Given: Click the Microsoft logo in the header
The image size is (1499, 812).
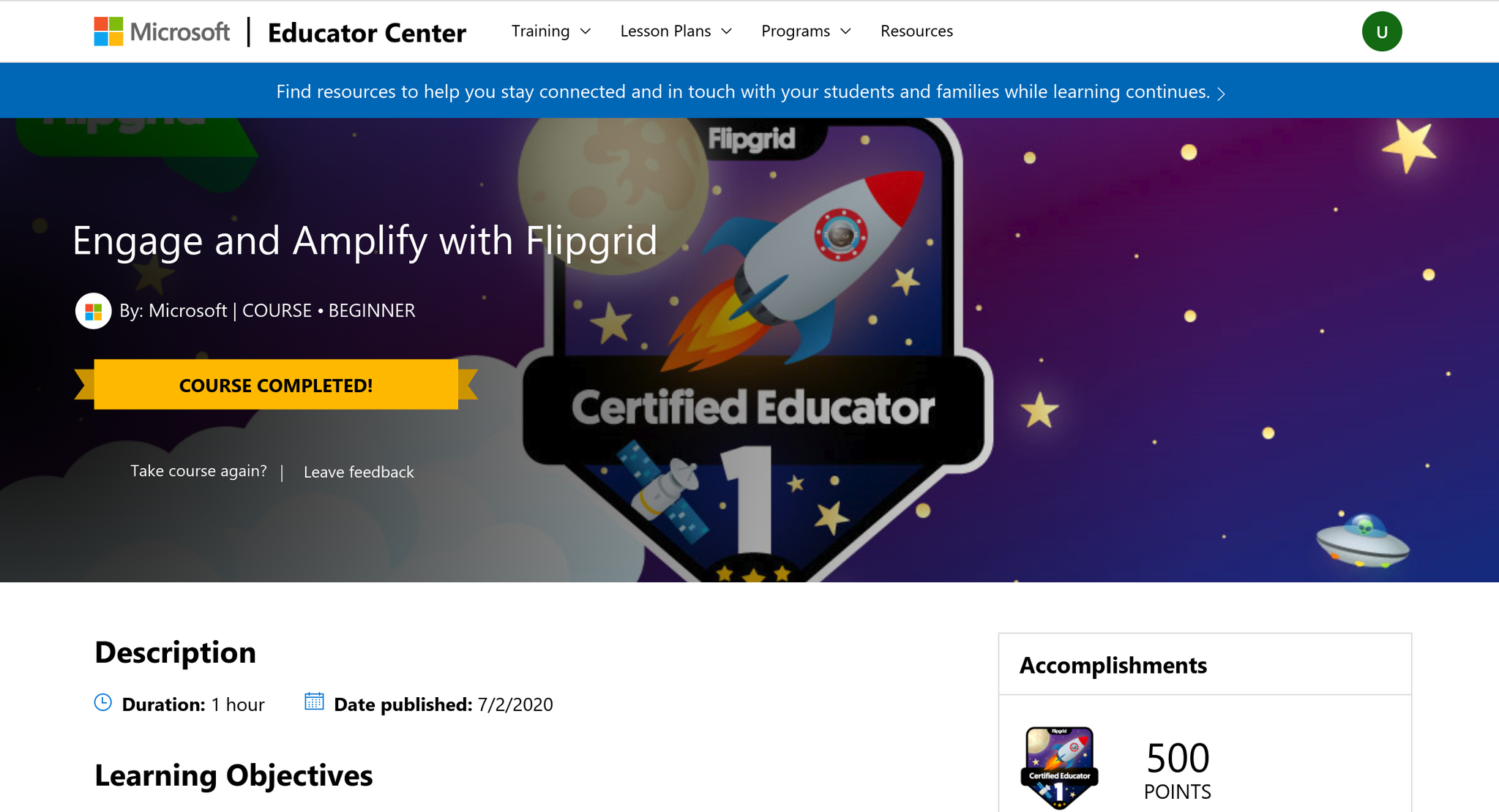Looking at the screenshot, I should [x=162, y=31].
